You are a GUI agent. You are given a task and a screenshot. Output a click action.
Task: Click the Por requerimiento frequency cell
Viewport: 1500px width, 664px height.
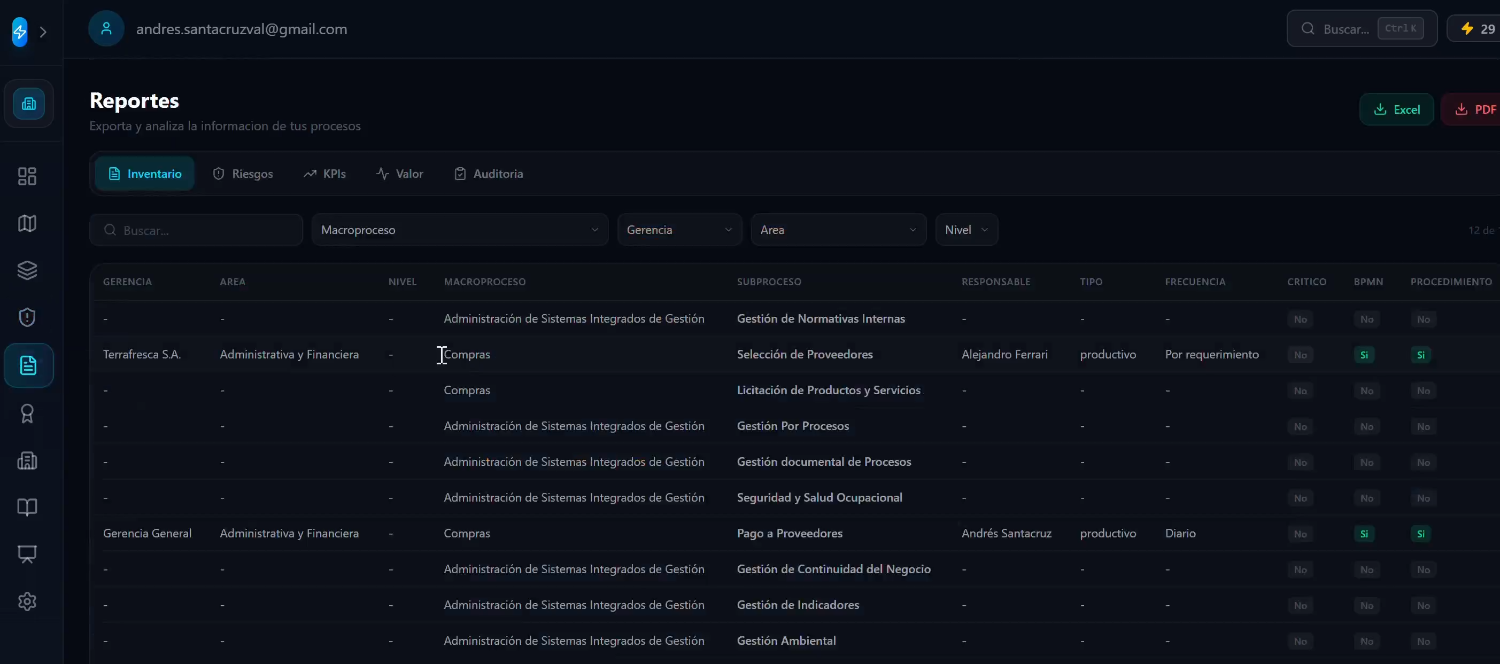coord(1212,355)
